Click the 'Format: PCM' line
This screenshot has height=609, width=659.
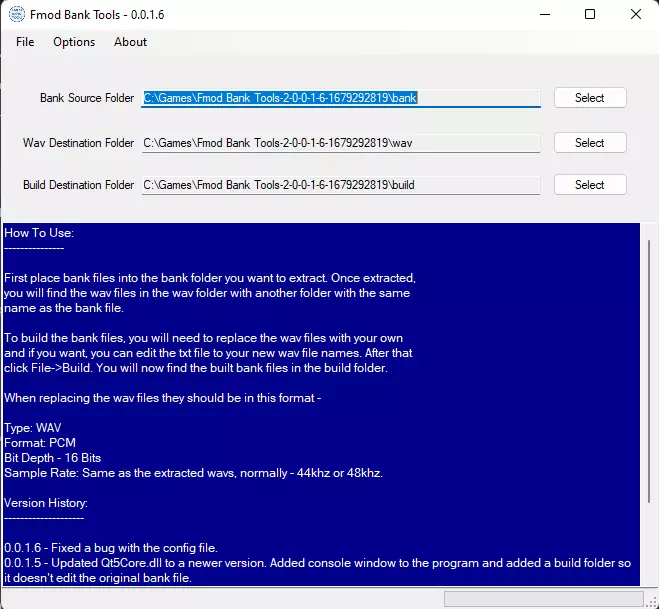[40, 443]
